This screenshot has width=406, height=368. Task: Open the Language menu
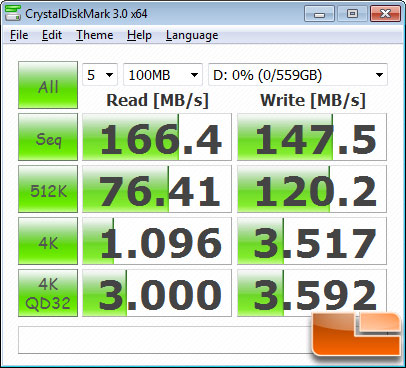(192, 35)
